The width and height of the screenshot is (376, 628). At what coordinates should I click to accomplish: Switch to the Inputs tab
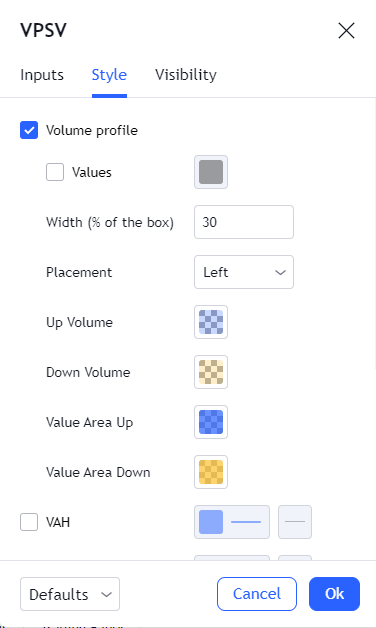tap(42, 75)
